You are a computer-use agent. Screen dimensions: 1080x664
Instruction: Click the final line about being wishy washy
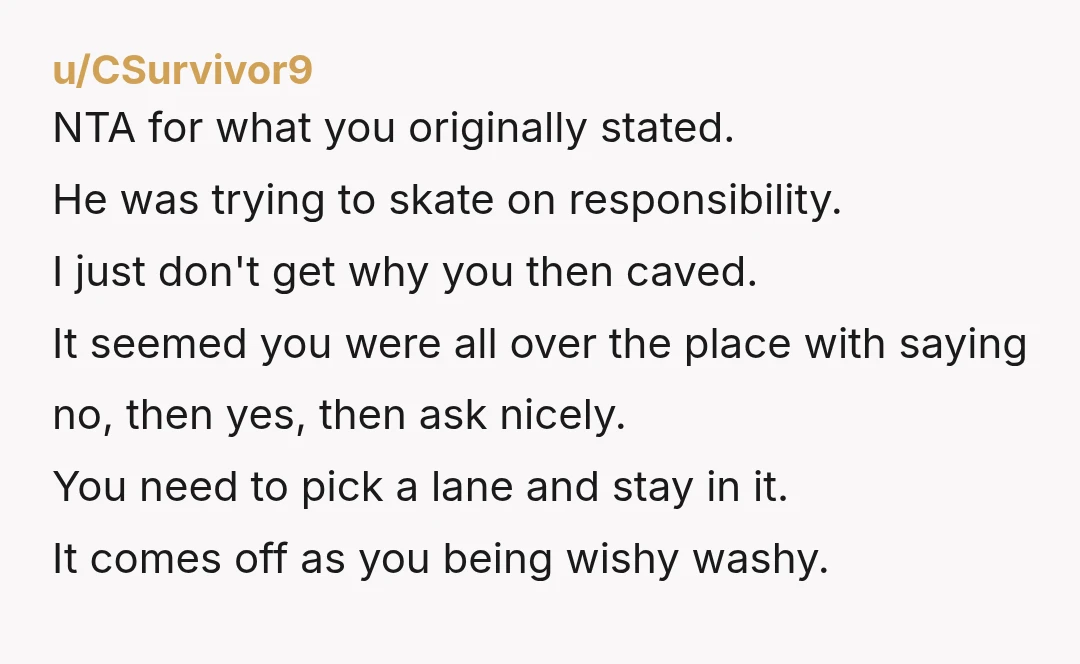(441, 559)
